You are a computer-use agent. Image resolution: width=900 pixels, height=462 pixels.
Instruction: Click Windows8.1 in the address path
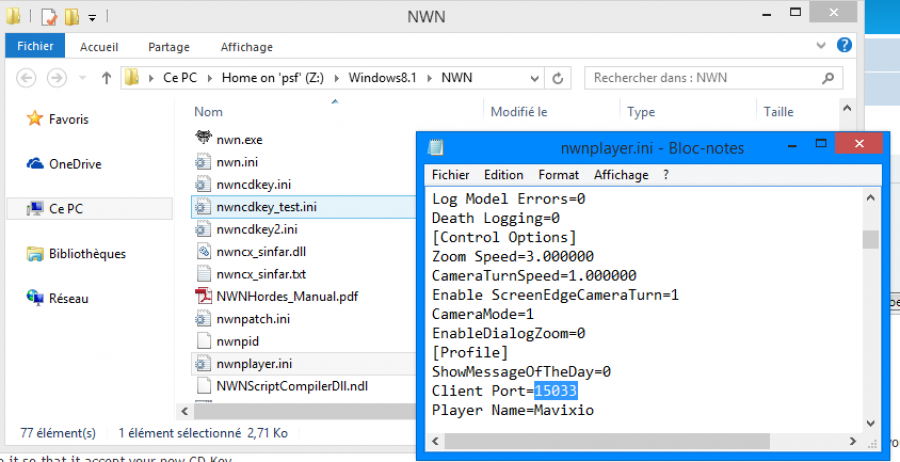(x=382, y=78)
